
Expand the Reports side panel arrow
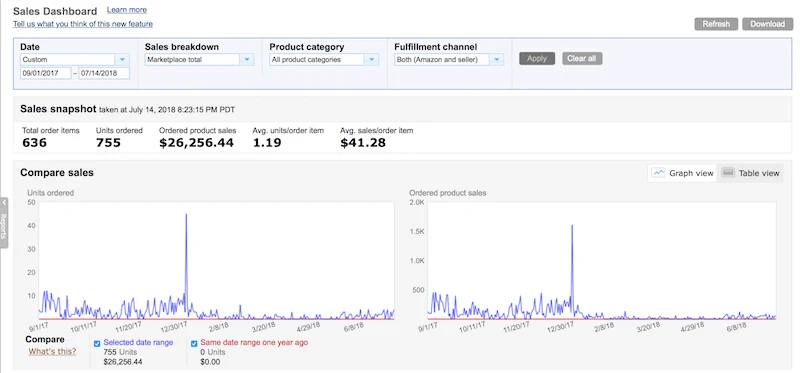pyautogui.click(x=4, y=203)
